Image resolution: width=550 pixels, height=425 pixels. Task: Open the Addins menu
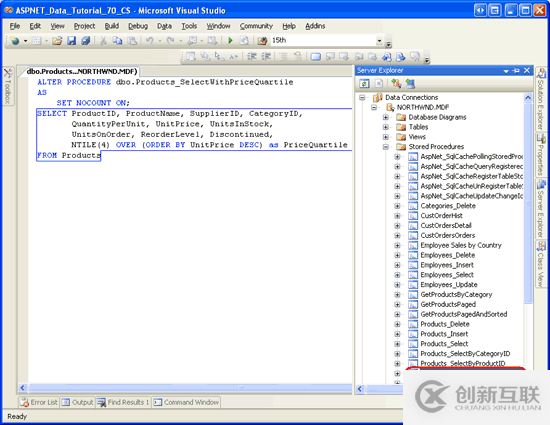(315, 26)
